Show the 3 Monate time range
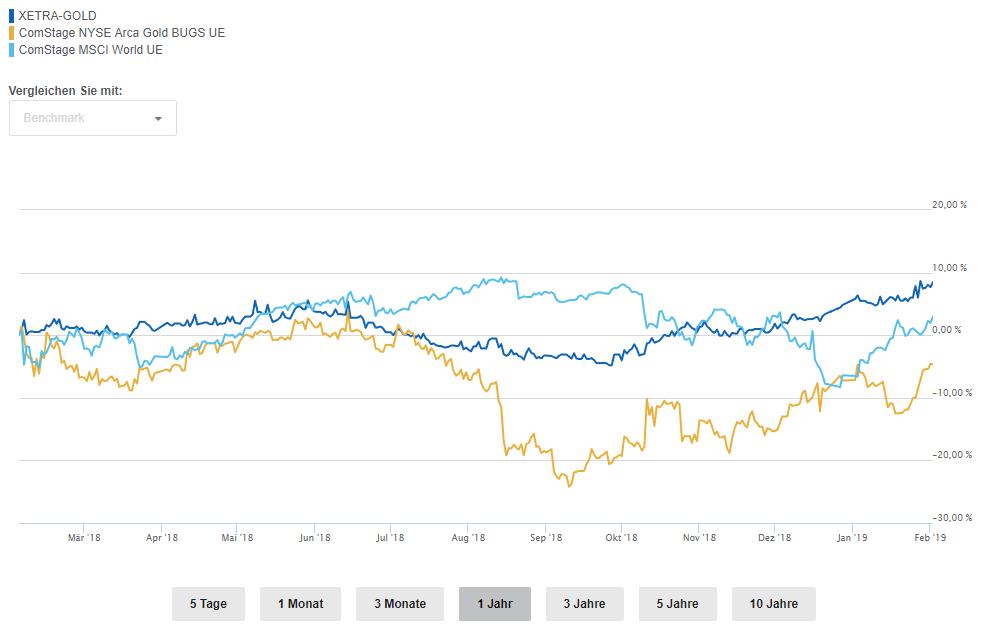The image size is (989, 638). pos(400,604)
